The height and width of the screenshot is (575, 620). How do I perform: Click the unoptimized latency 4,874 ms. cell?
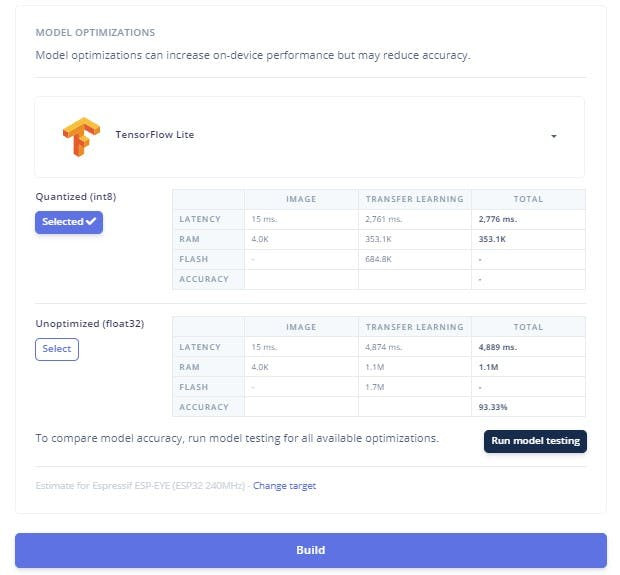(387, 347)
